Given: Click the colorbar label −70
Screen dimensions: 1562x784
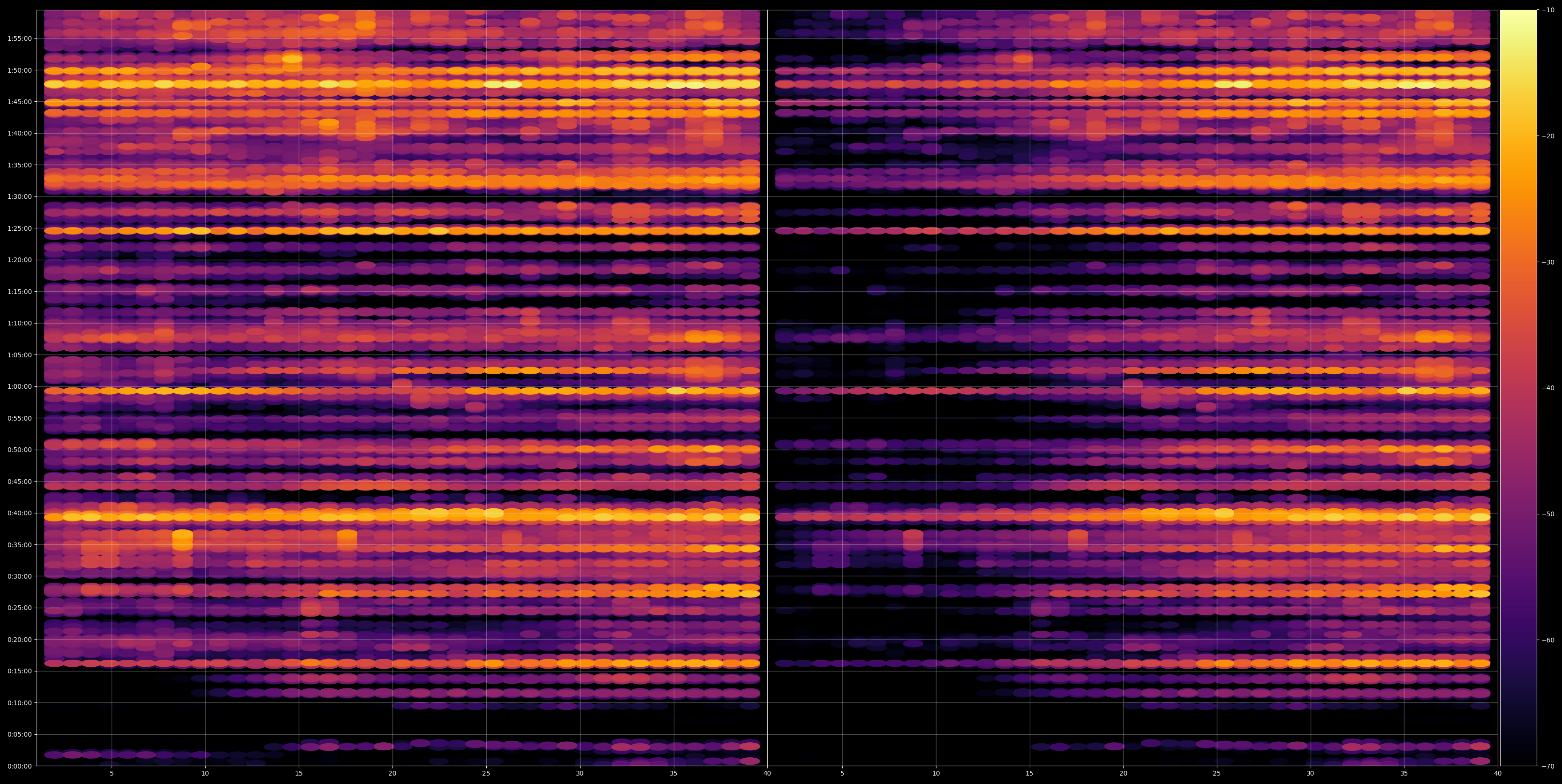Looking at the screenshot, I should (x=1547, y=766).
